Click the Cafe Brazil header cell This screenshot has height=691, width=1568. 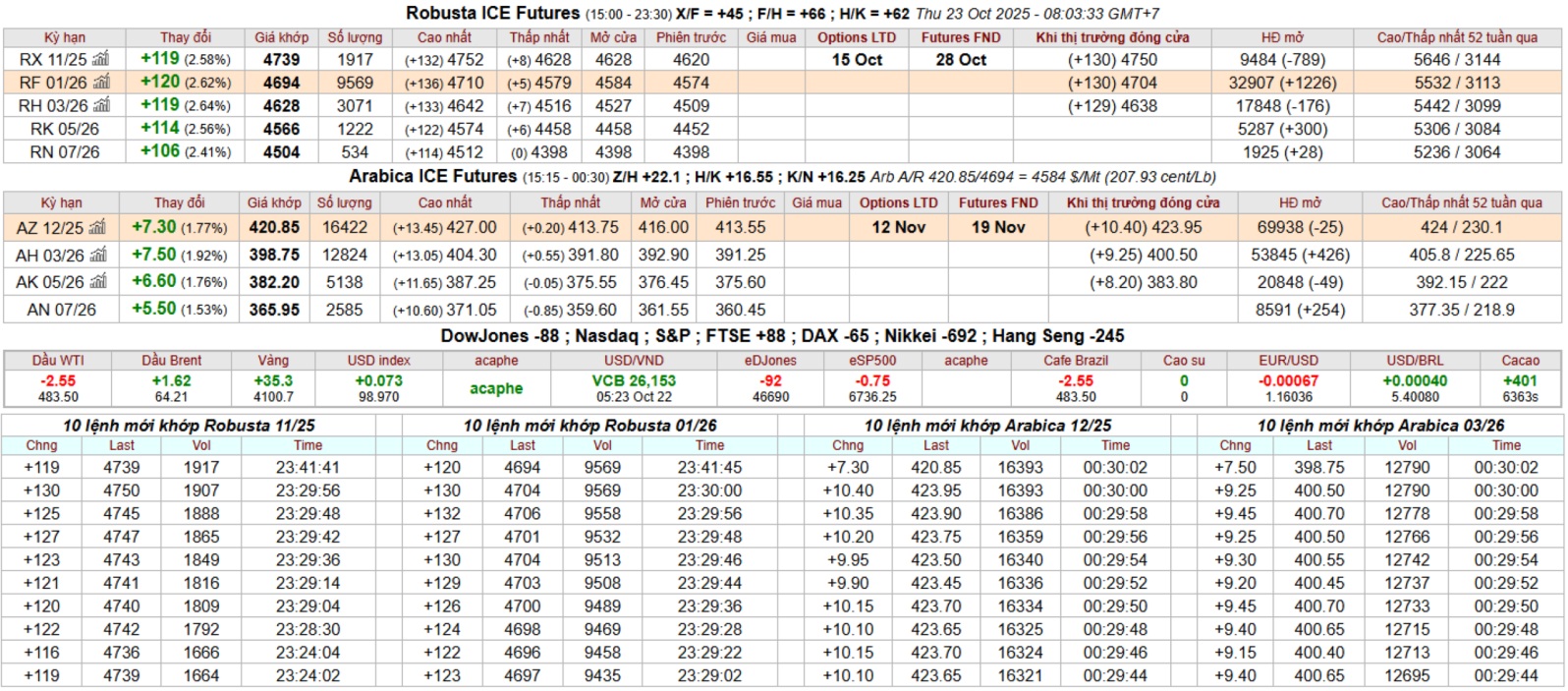point(1075,361)
